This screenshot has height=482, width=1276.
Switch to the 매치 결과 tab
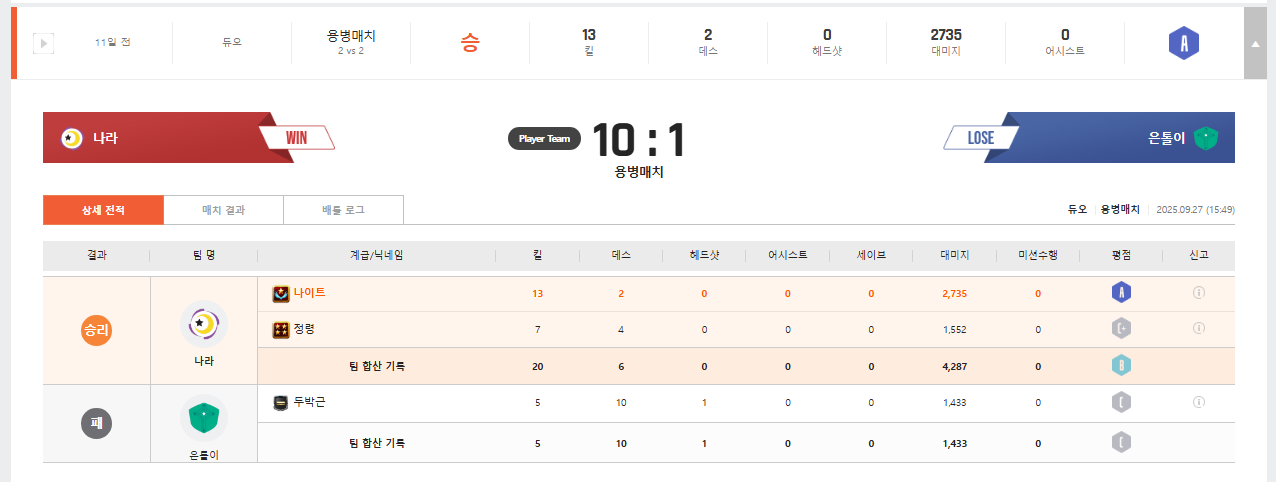[x=223, y=210]
